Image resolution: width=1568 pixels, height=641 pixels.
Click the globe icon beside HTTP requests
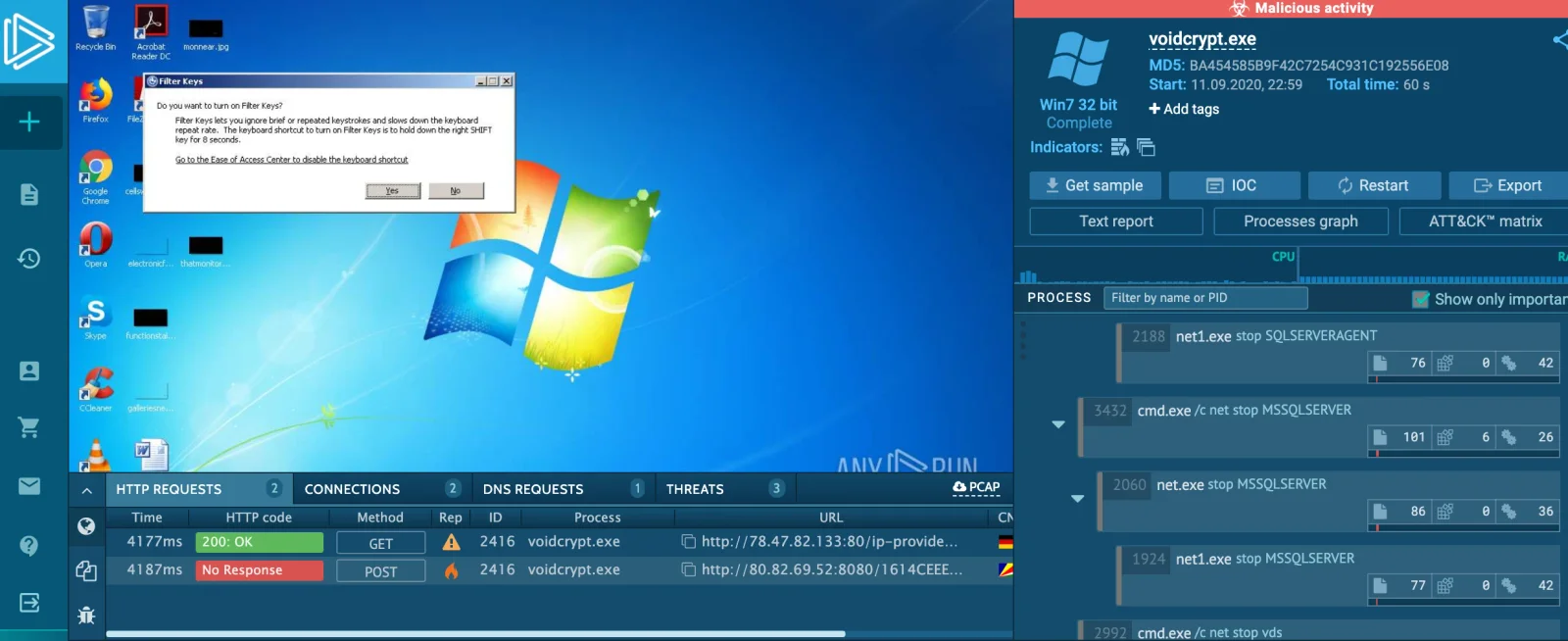[x=86, y=526]
